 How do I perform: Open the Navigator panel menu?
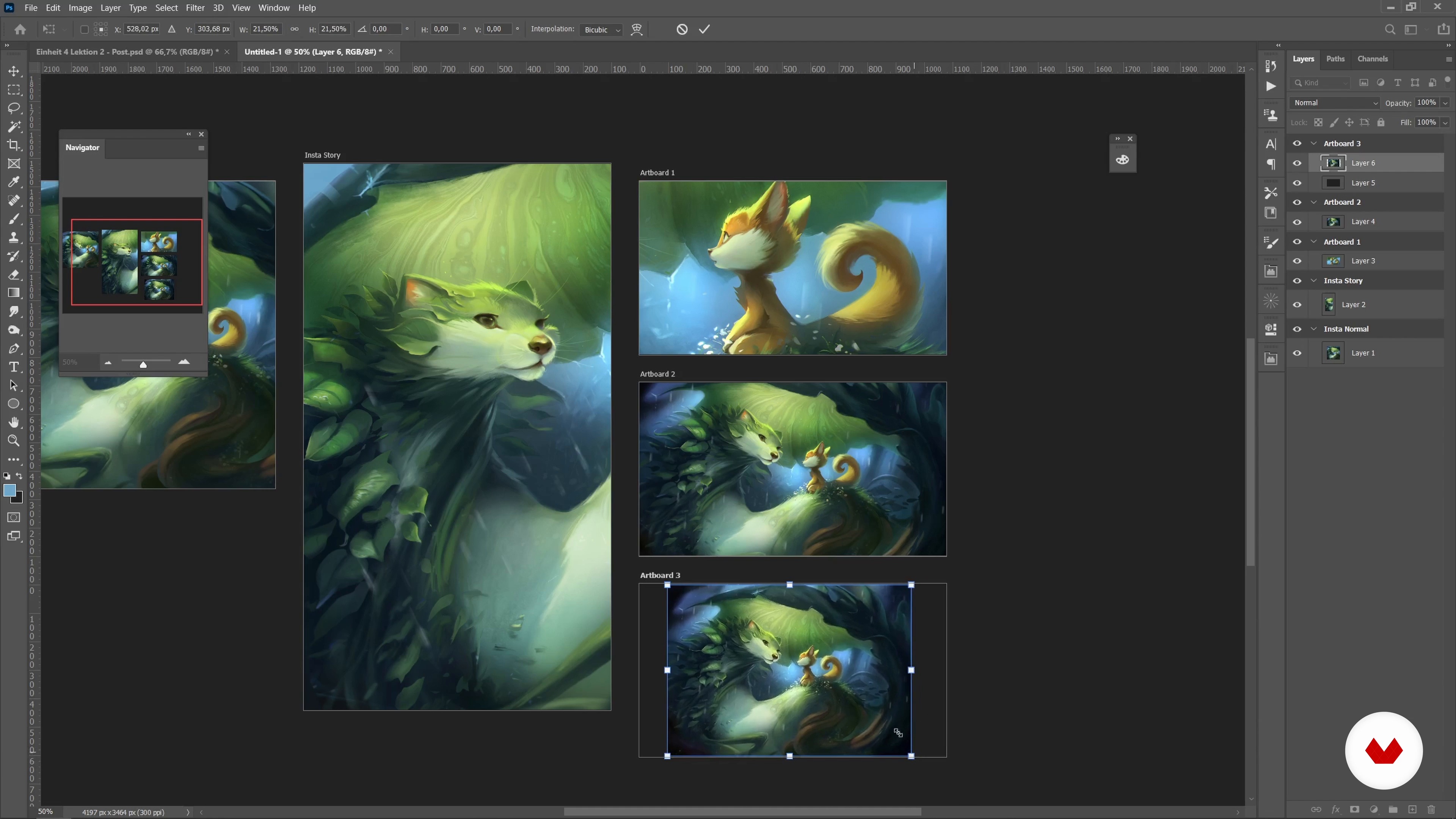(201, 148)
